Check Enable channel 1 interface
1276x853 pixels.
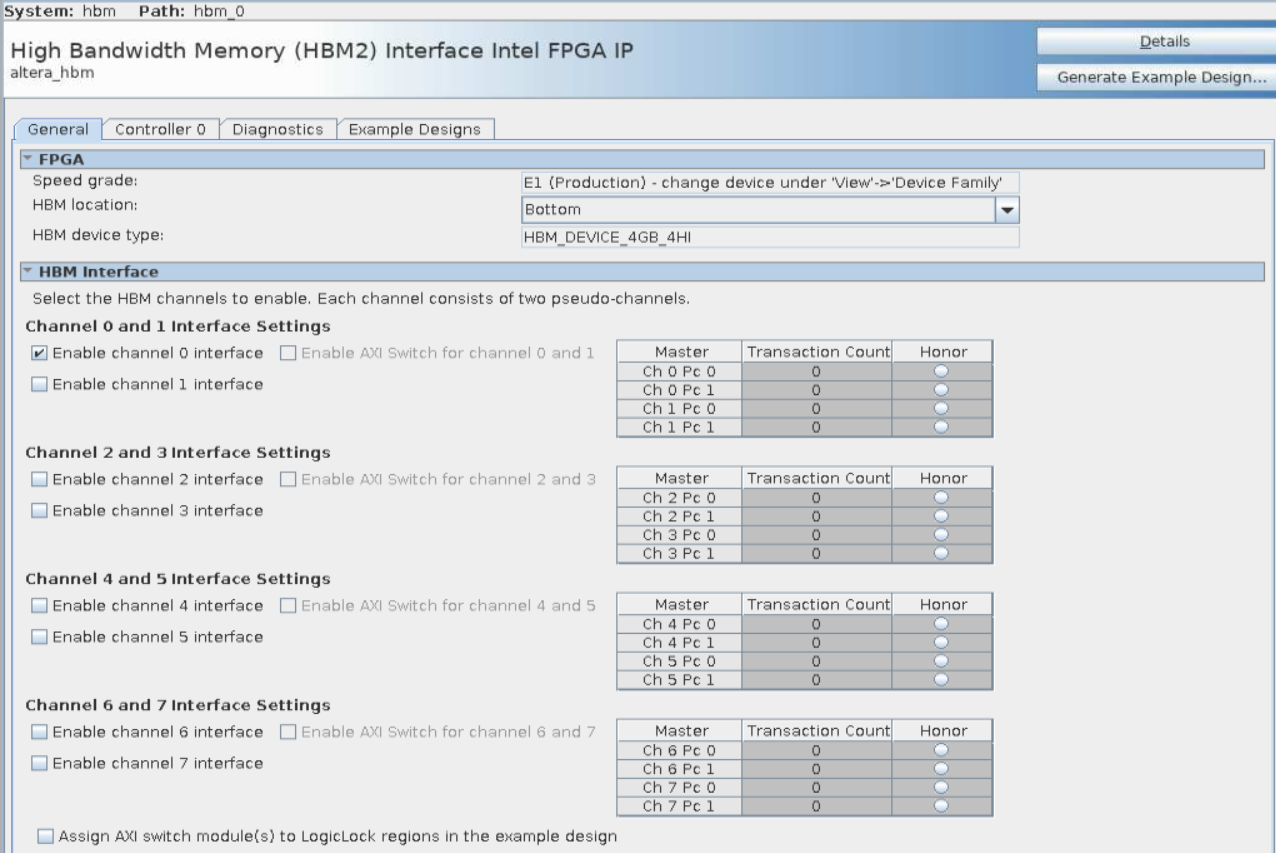pyautogui.click(x=38, y=385)
